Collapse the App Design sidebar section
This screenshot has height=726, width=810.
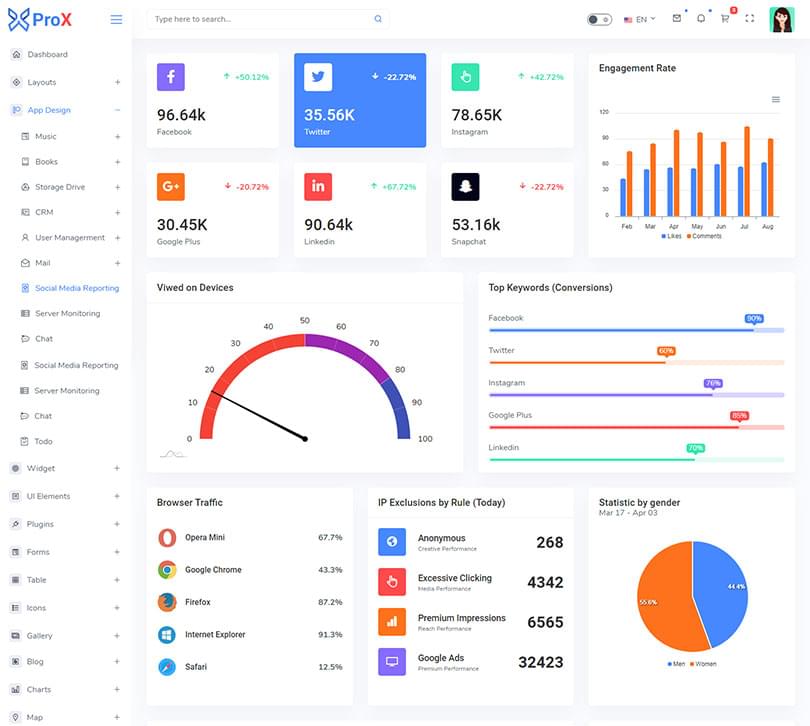click(x=117, y=110)
